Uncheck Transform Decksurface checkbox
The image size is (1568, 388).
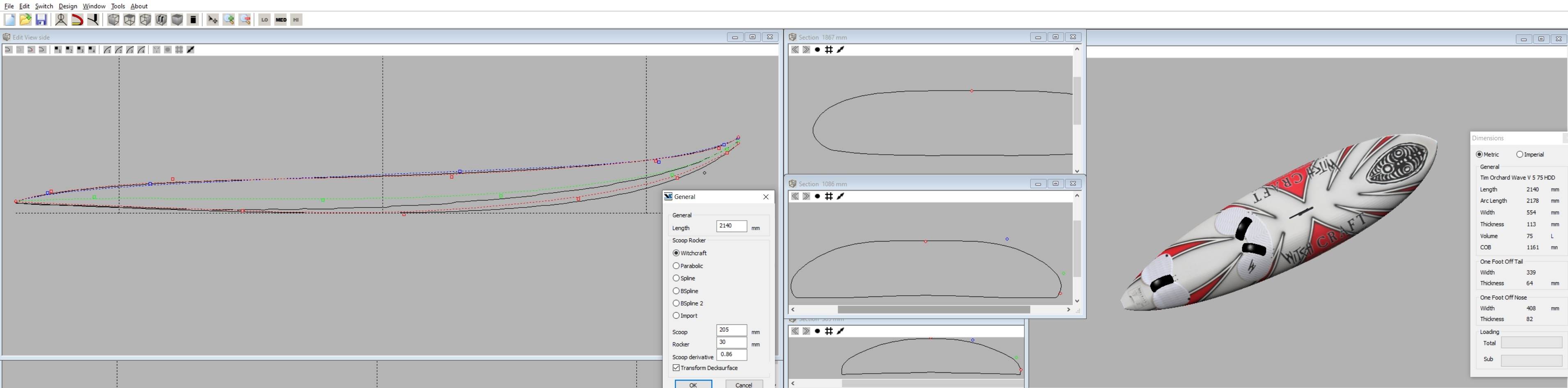coord(676,368)
